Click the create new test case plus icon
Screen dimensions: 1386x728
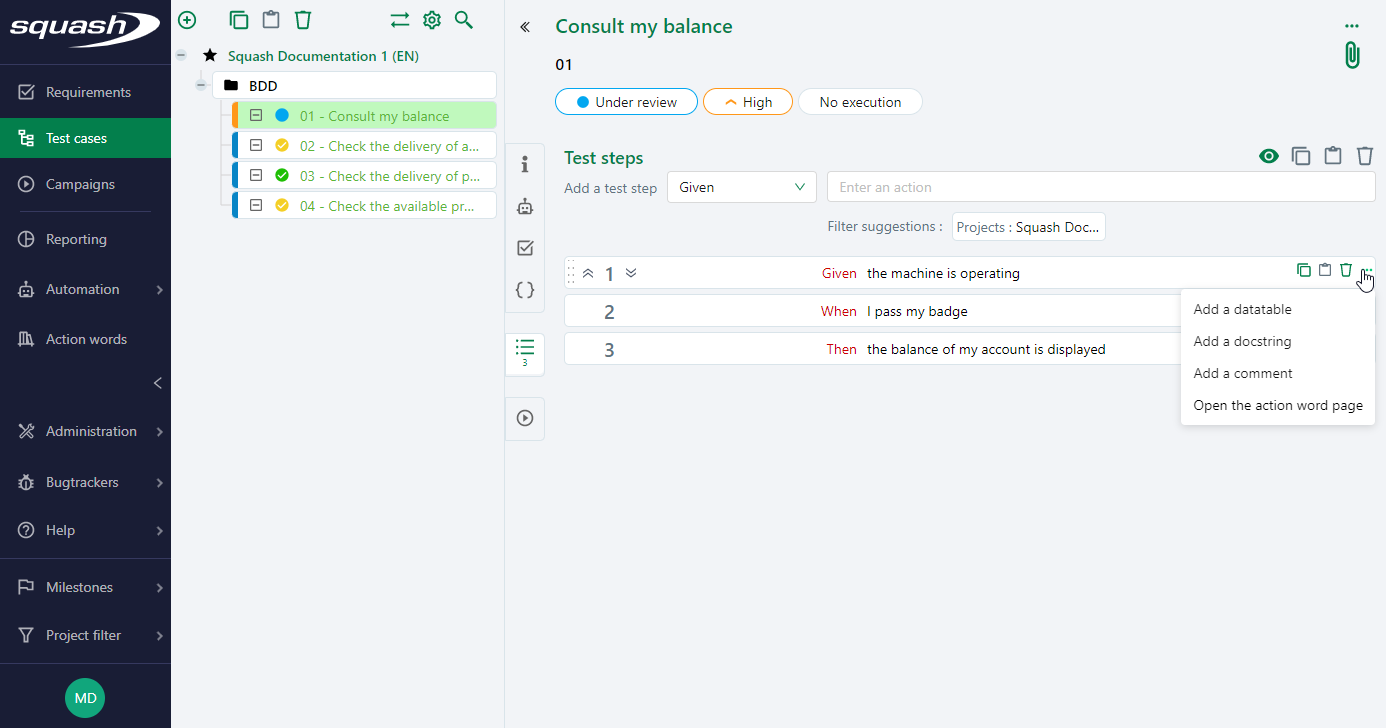click(x=187, y=19)
